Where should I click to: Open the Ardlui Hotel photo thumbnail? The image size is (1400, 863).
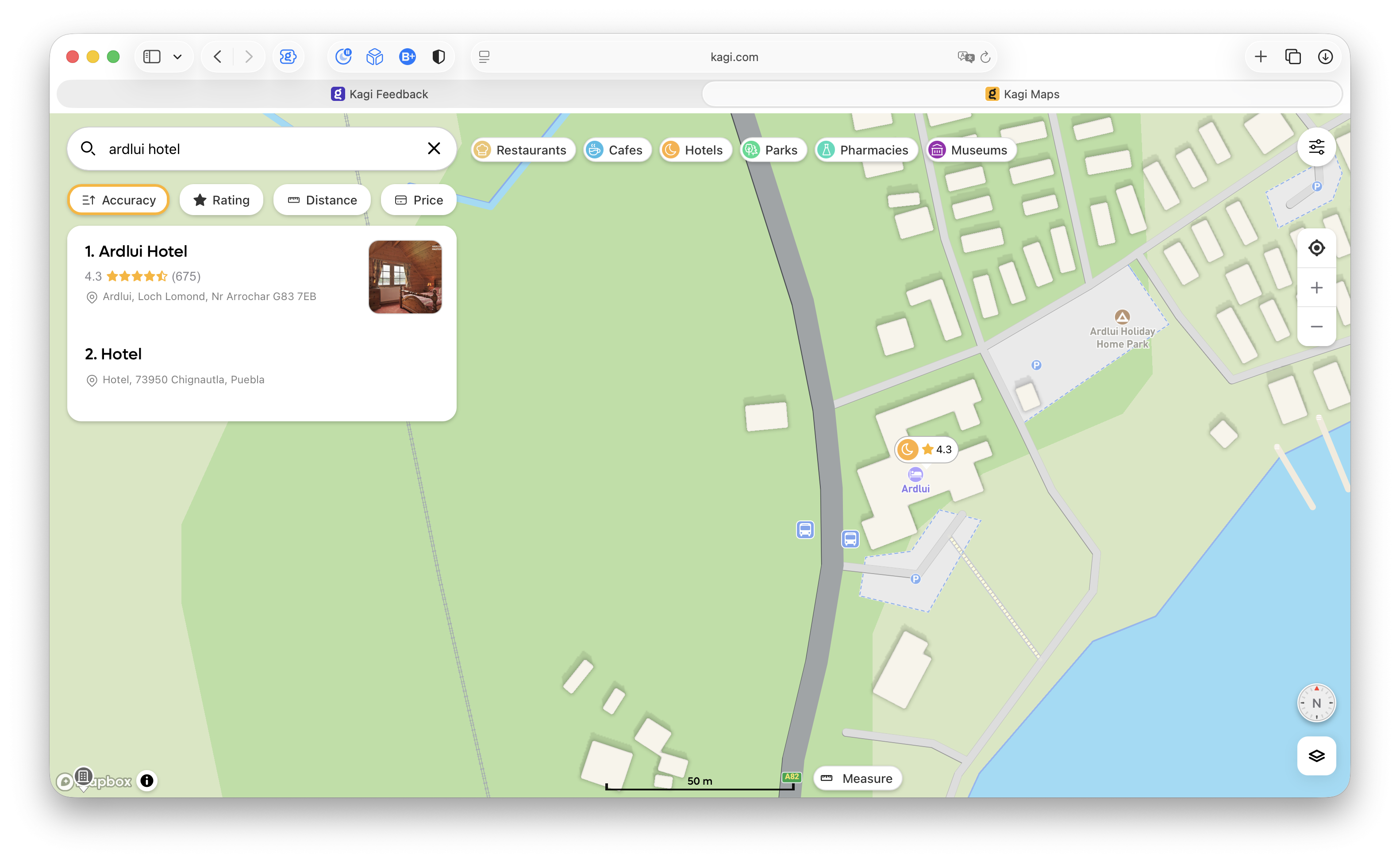404,277
